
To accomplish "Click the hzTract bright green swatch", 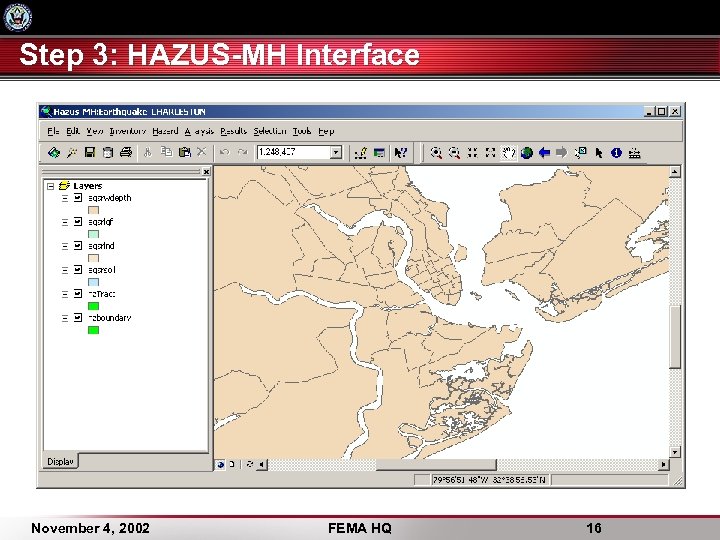I will 94,306.
